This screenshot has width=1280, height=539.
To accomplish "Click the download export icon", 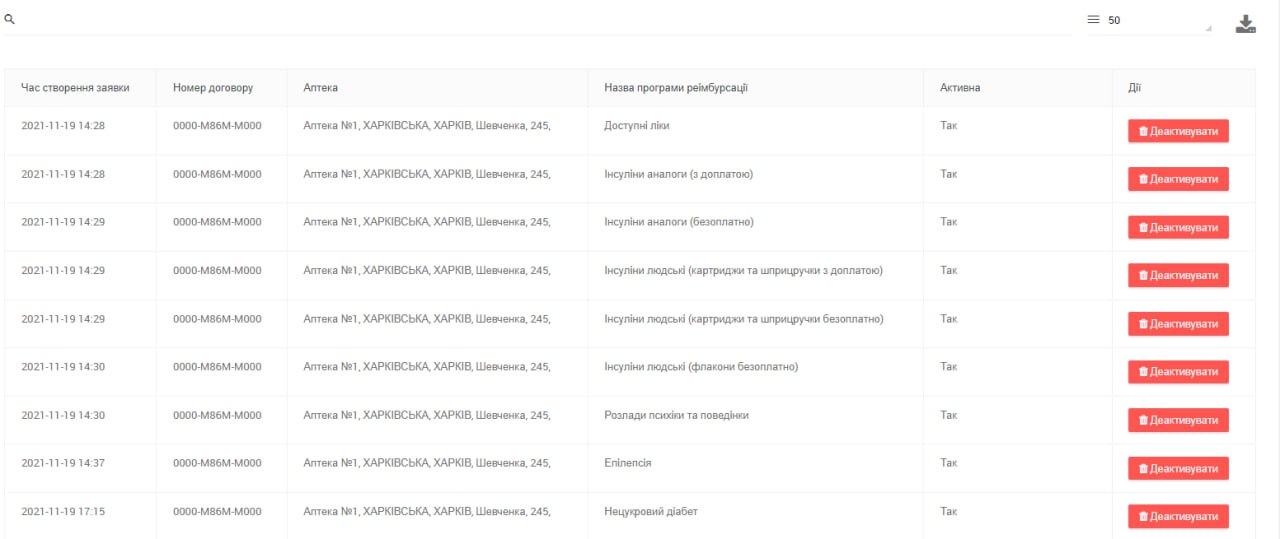I will (x=1245, y=24).
